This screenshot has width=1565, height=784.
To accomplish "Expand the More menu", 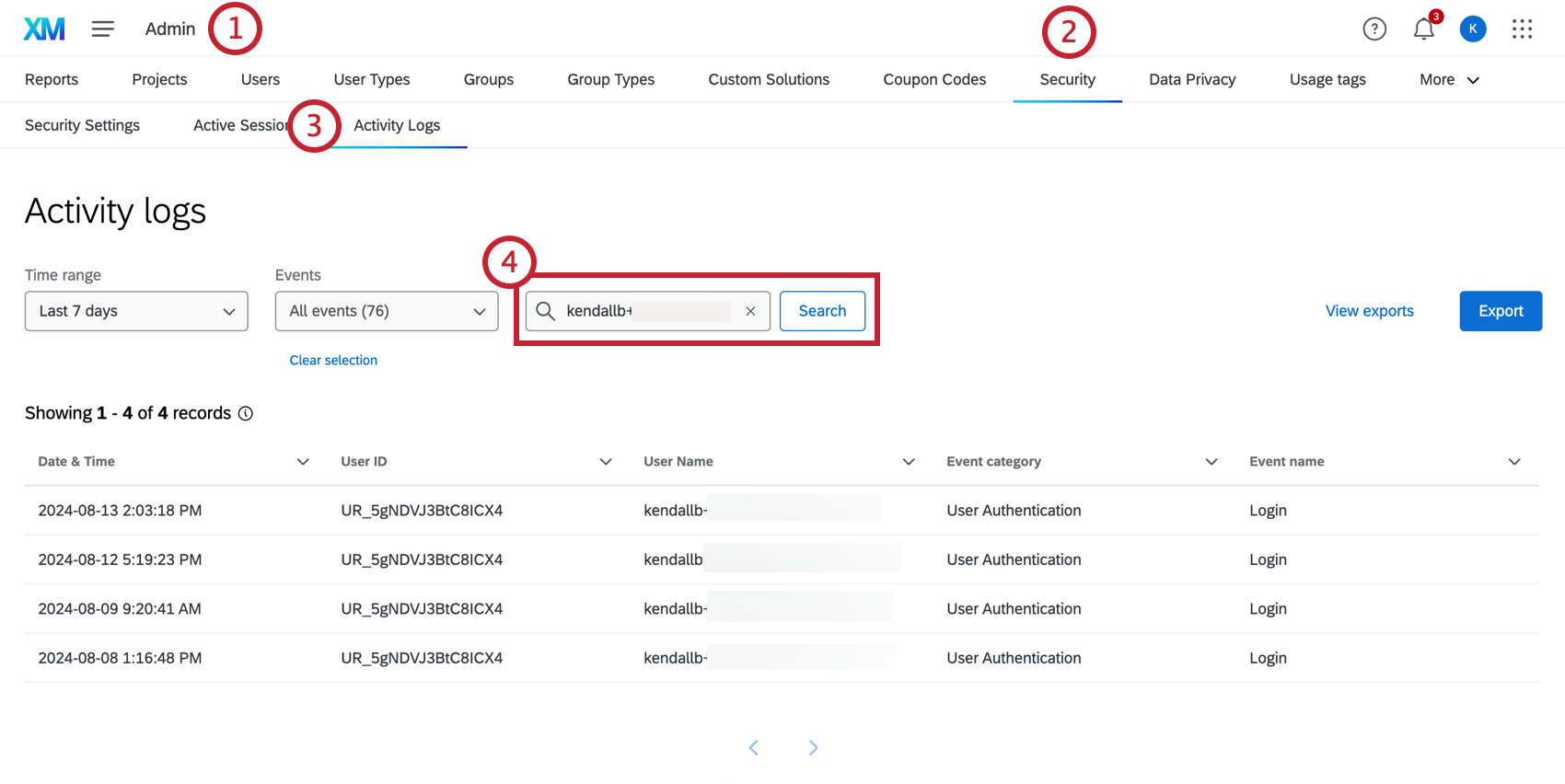I will click(x=1449, y=80).
